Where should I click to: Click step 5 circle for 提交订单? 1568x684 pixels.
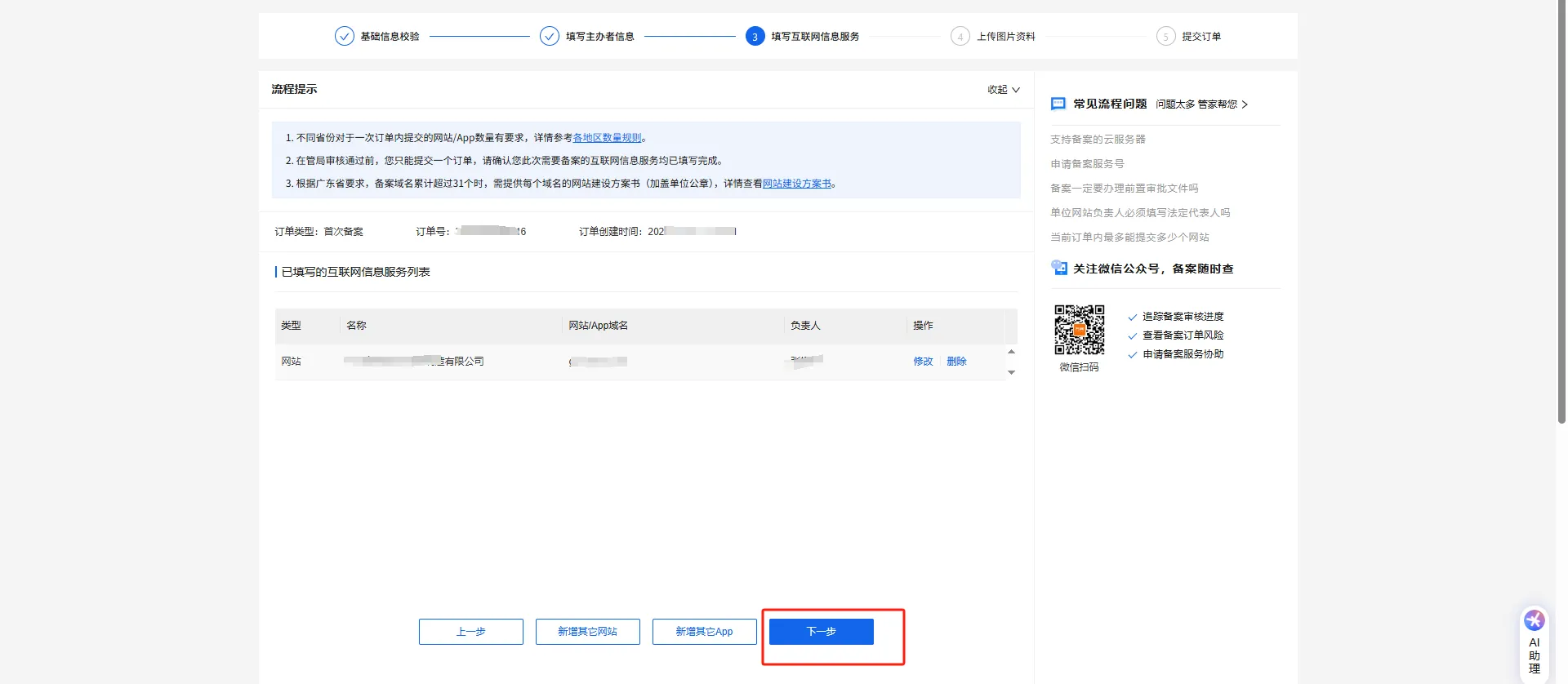pos(1165,36)
